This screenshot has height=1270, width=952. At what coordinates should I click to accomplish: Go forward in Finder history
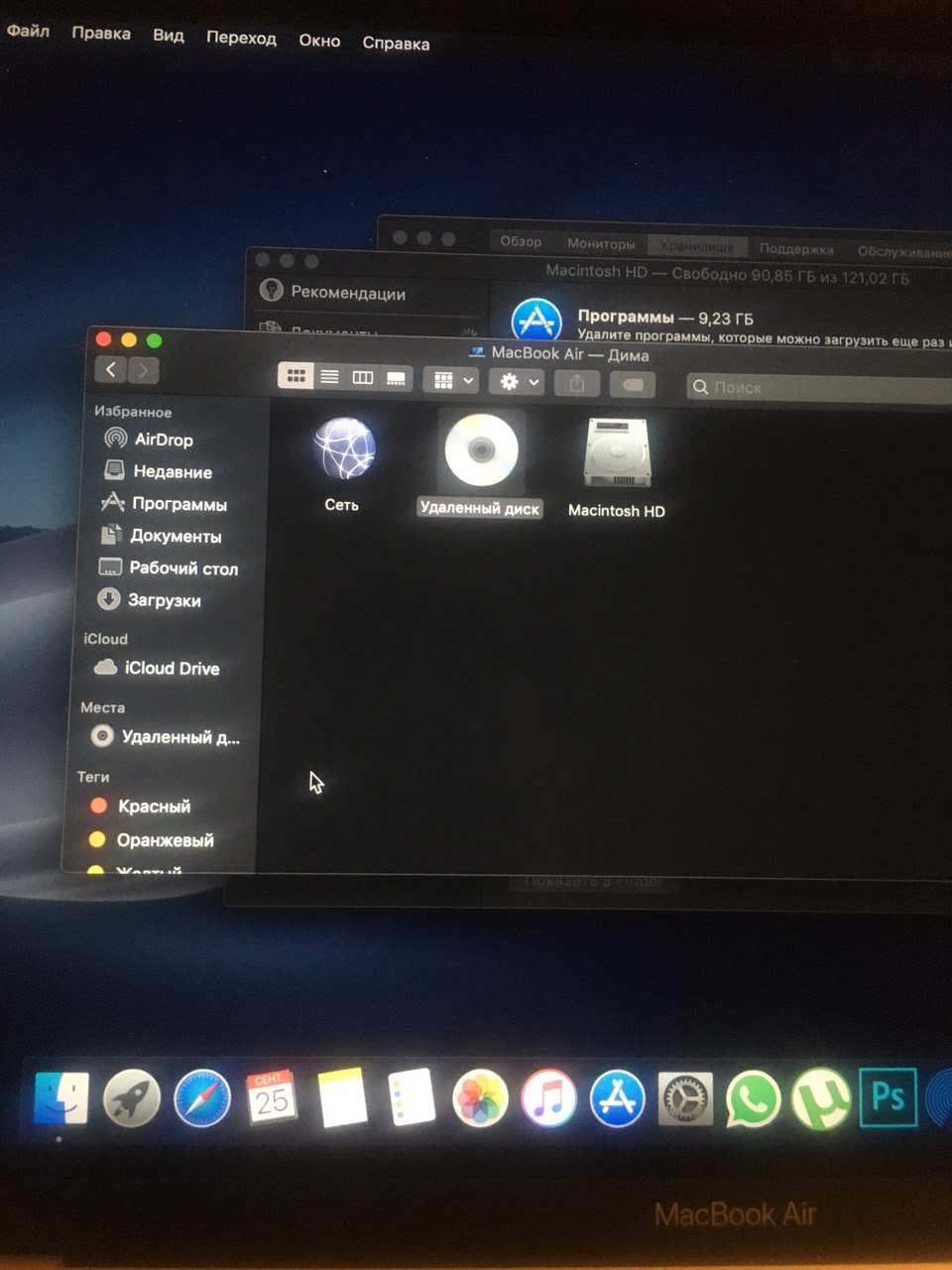coord(144,371)
